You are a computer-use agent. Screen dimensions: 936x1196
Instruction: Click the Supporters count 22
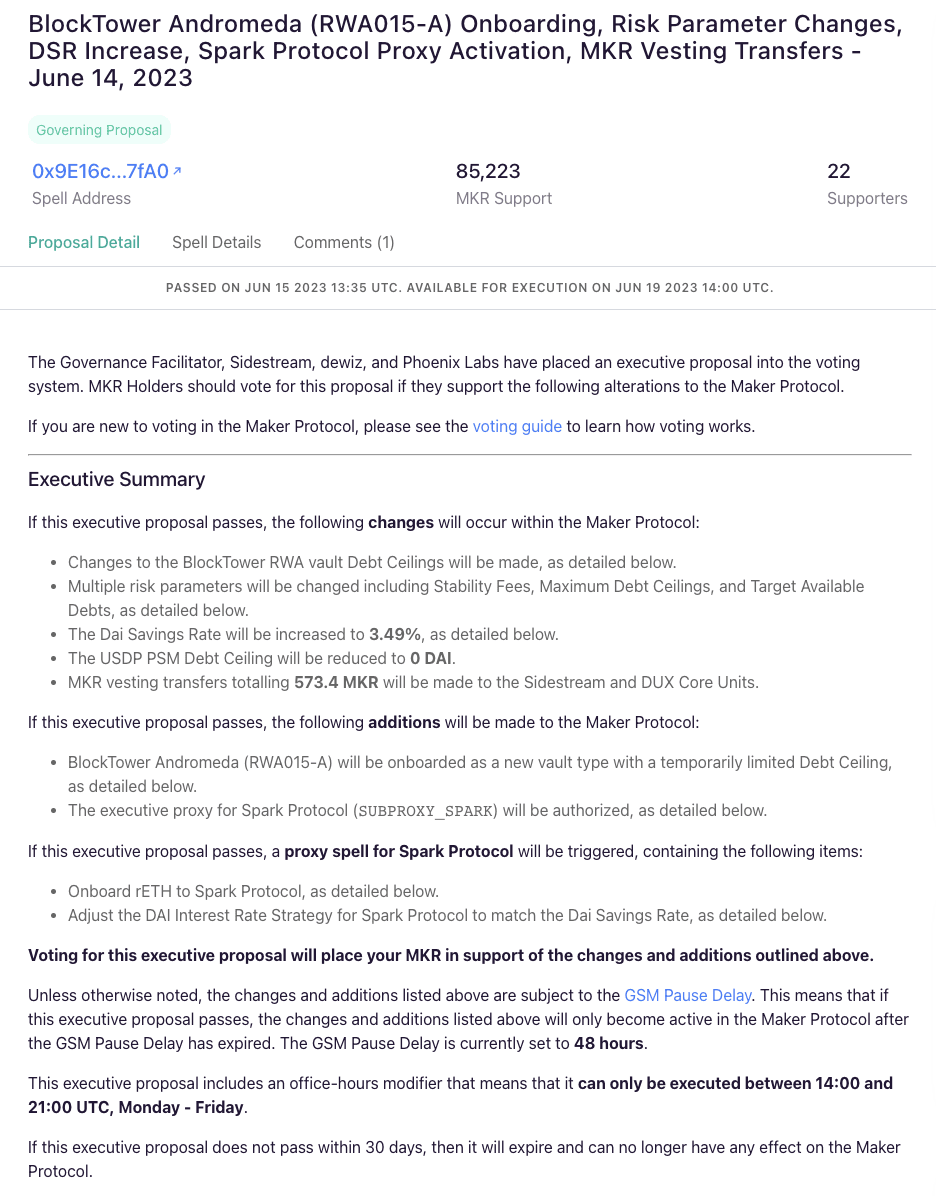[x=838, y=171]
